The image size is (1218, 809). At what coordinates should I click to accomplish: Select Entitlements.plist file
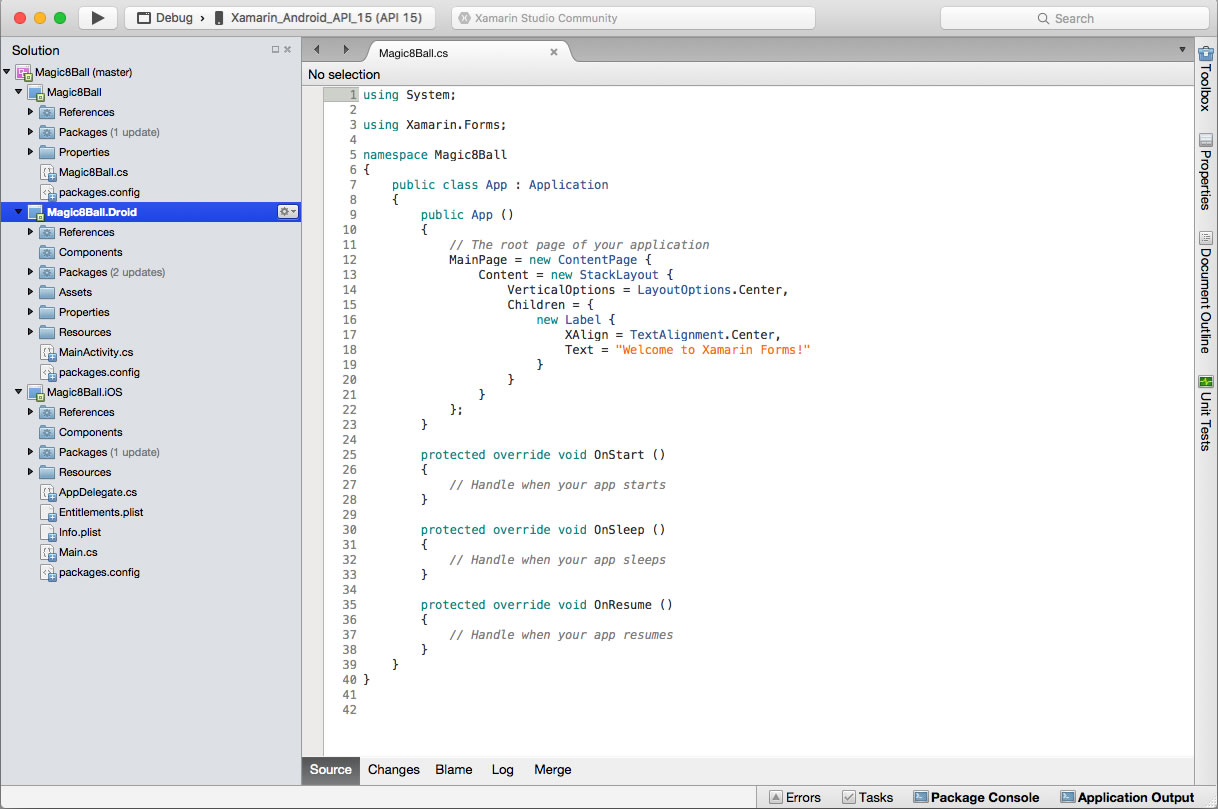[x=101, y=512]
